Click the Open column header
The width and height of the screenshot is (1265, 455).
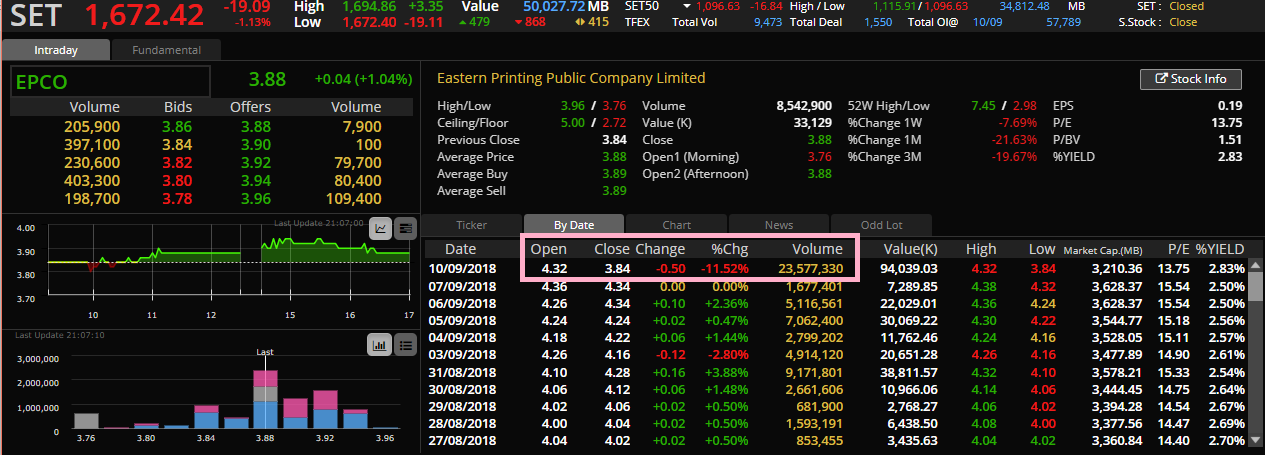(548, 249)
